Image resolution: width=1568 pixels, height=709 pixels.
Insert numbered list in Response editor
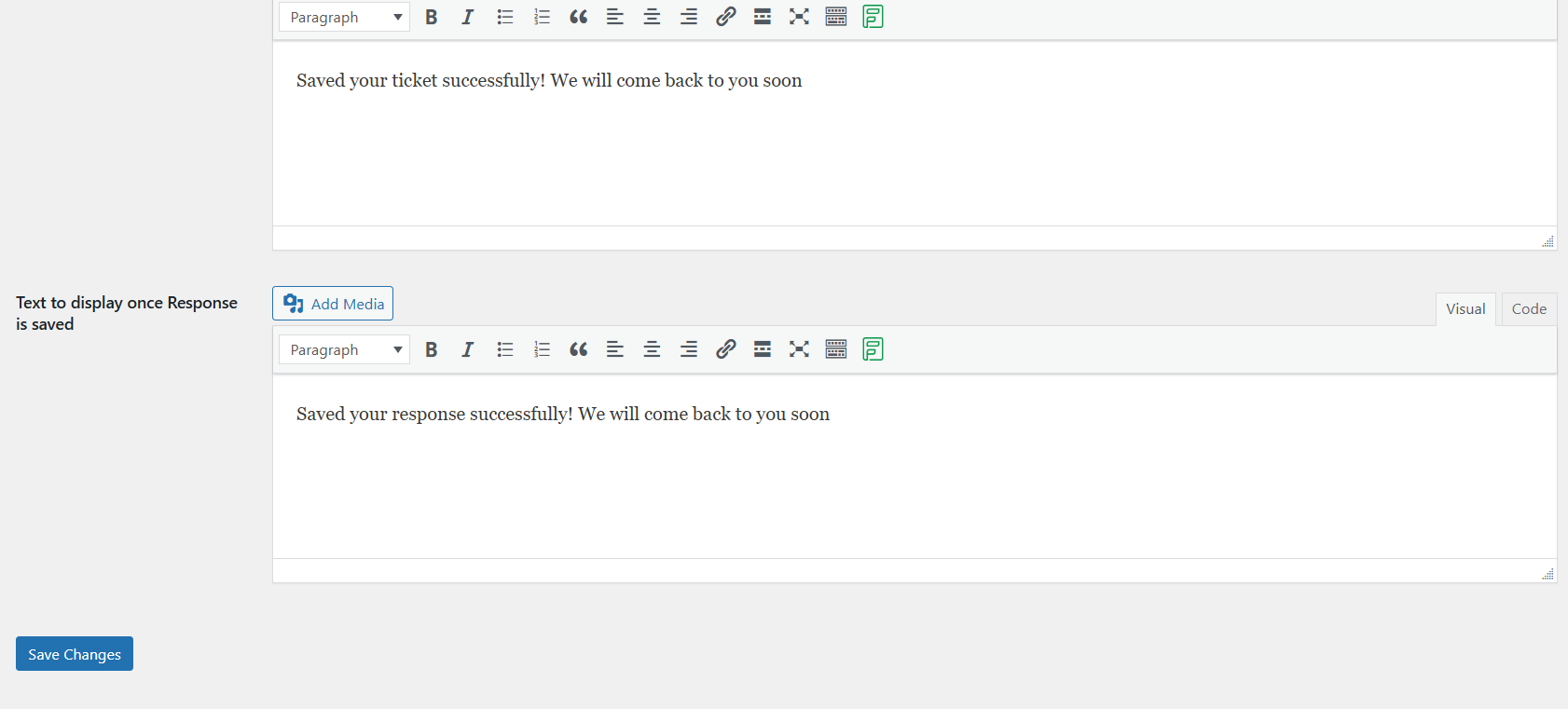[x=542, y=349]
